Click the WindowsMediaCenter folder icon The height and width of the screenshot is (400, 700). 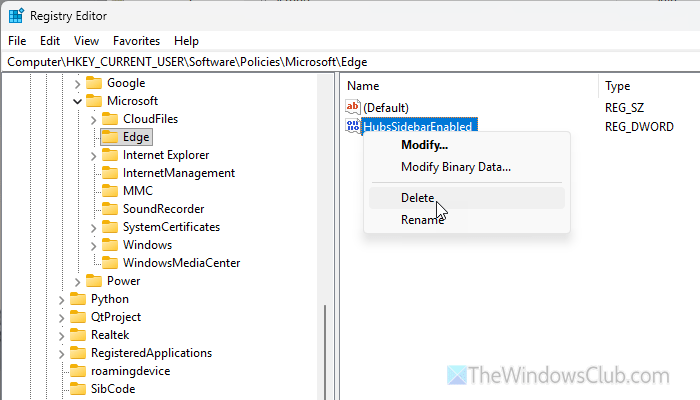click(110, 263)
